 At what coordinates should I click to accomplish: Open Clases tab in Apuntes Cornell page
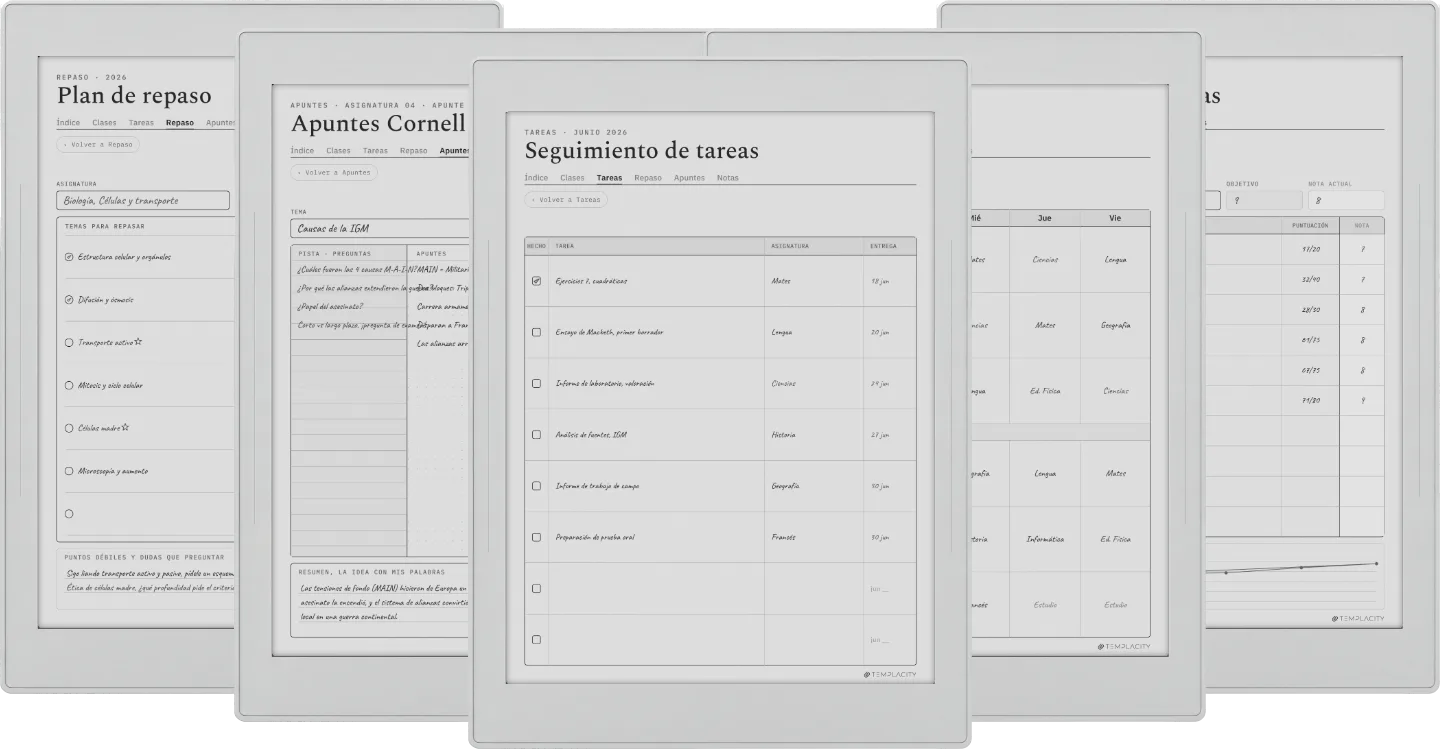coord(338,151)
